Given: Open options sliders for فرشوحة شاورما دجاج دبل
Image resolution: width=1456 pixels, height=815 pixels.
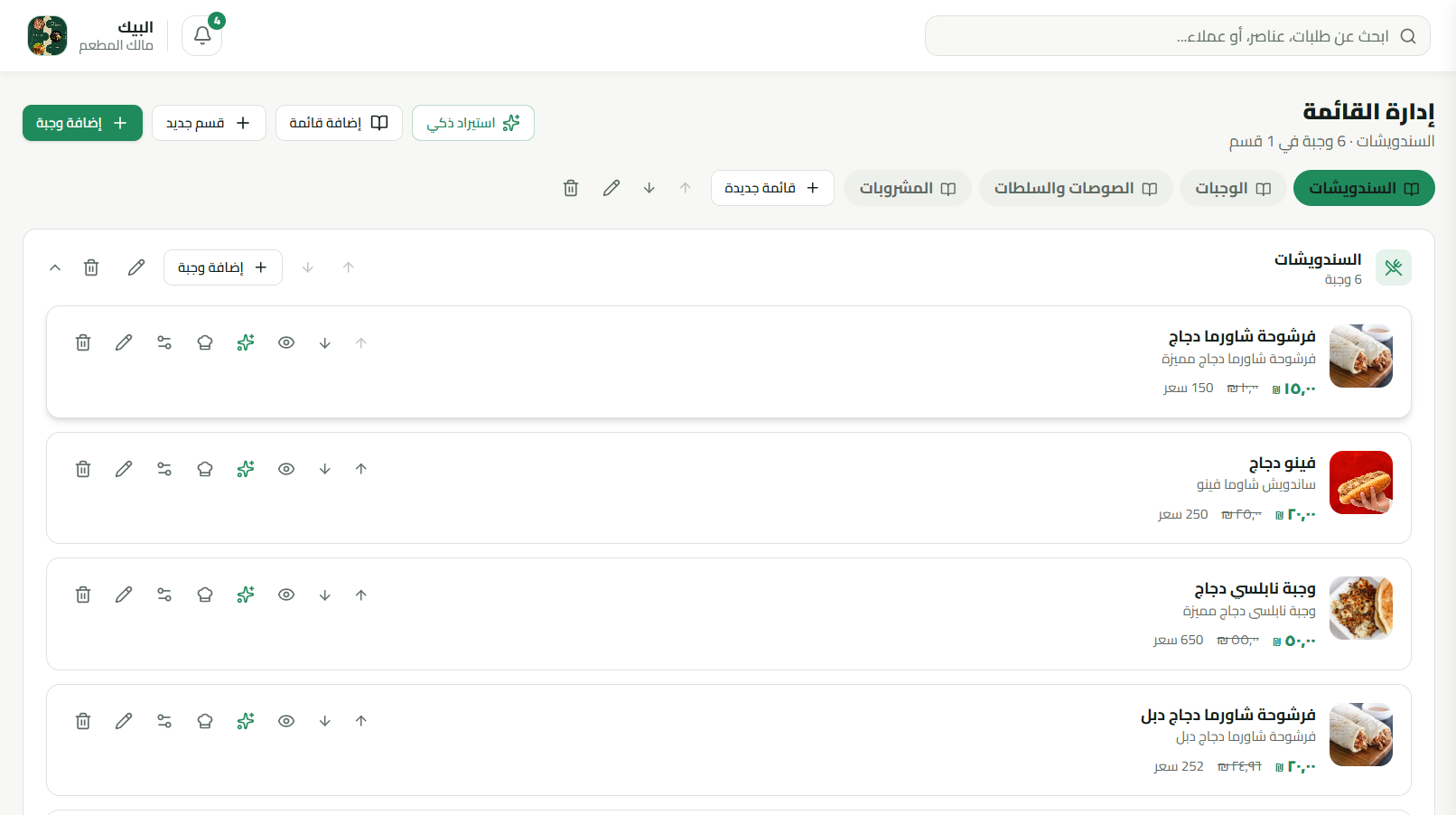Looking at the screenshot, I should coord(164,721).
